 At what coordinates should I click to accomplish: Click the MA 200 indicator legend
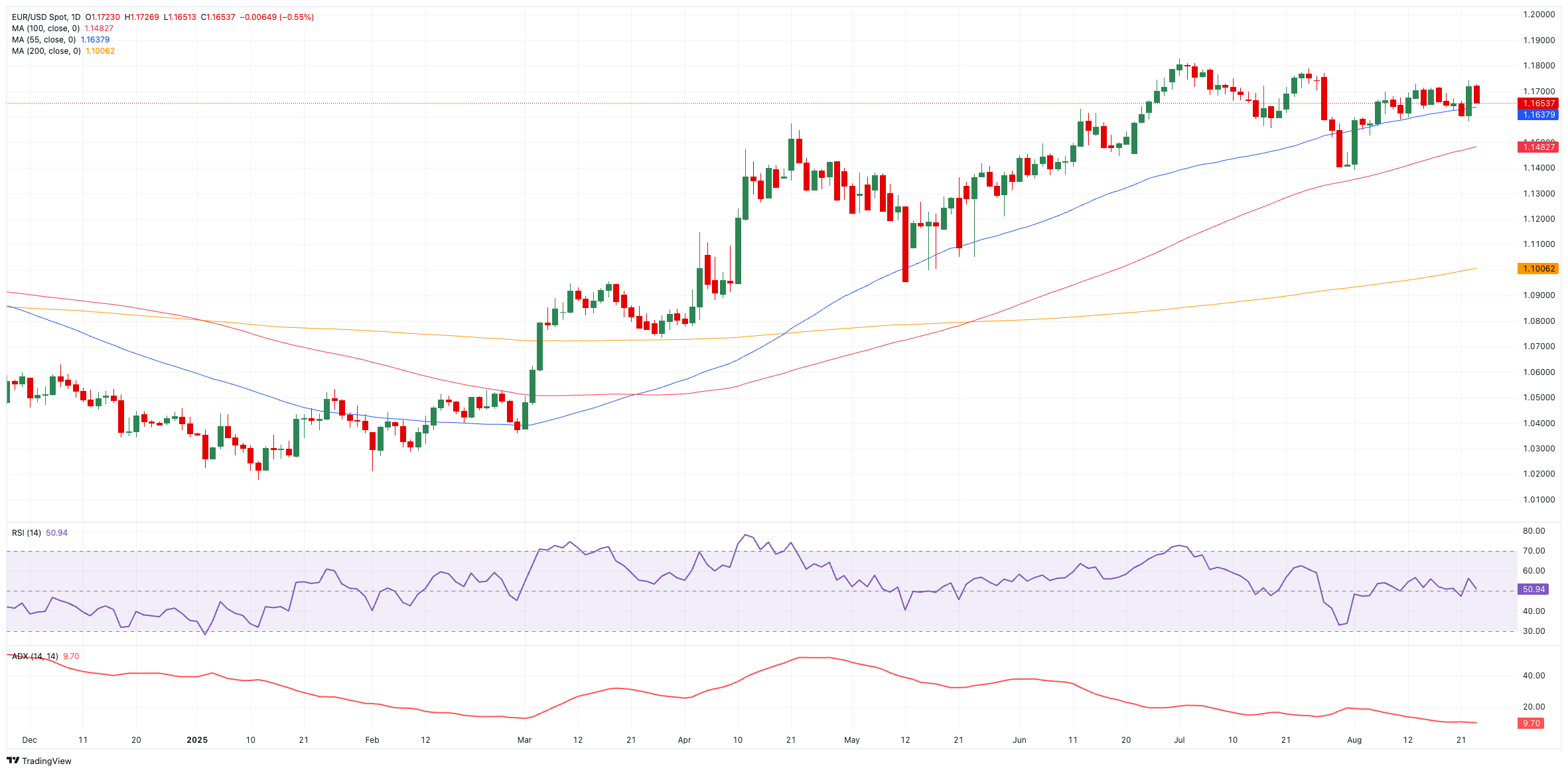coord(46,51)
